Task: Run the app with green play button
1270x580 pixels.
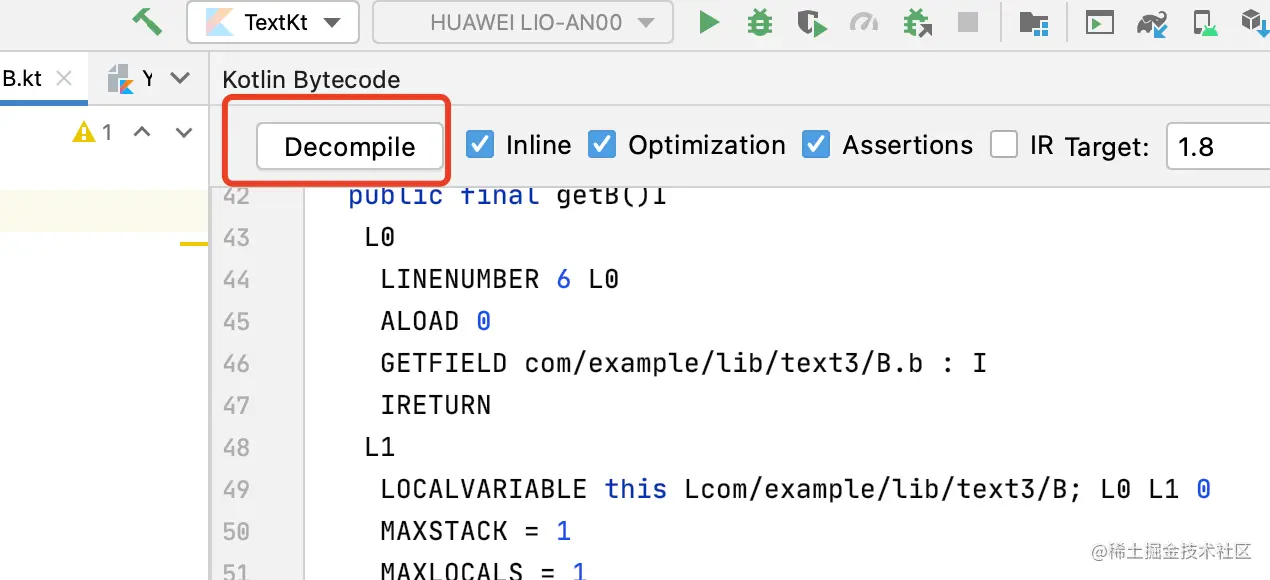Action: click(709, 22)
